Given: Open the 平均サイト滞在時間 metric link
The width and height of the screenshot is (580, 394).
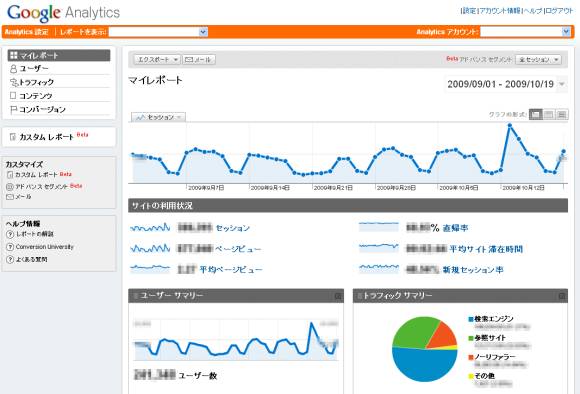Looking at the screenshot, I should (x=486, y=249).
